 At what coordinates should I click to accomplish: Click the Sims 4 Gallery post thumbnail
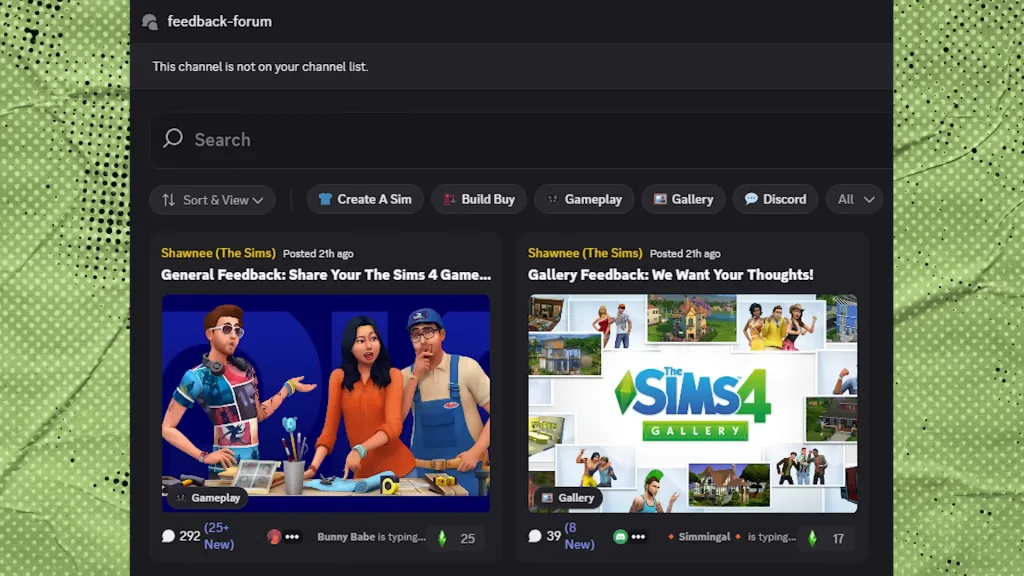pos(692,403)
